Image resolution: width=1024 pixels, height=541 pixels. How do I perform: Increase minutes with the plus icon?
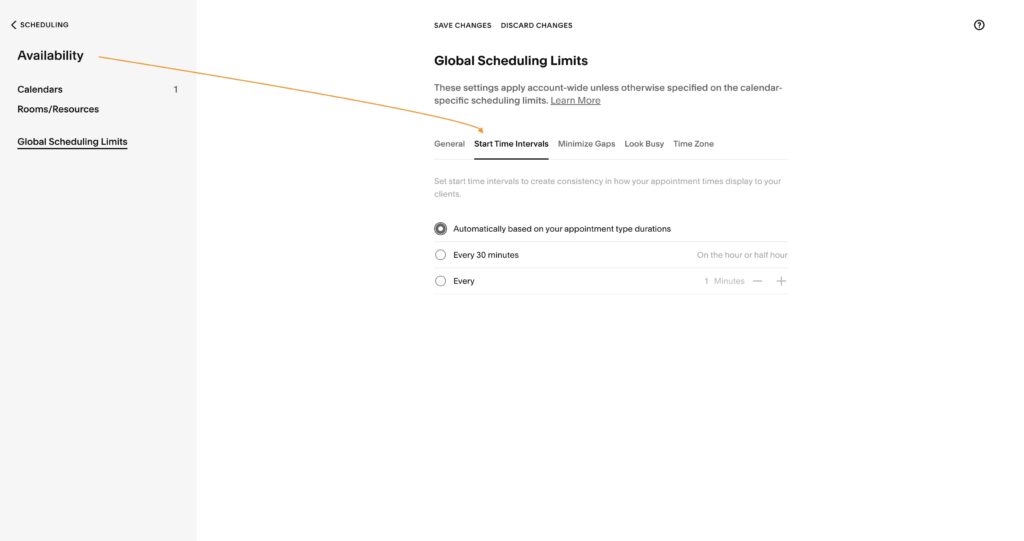point(781,281)
